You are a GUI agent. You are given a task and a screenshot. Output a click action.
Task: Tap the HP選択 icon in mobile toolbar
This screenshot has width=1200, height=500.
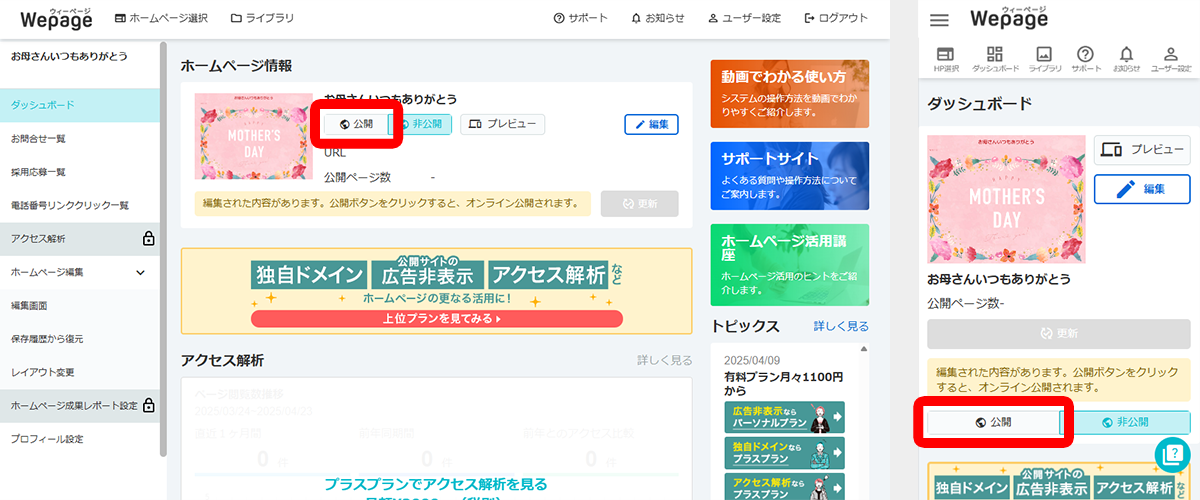tap(945, 58)
